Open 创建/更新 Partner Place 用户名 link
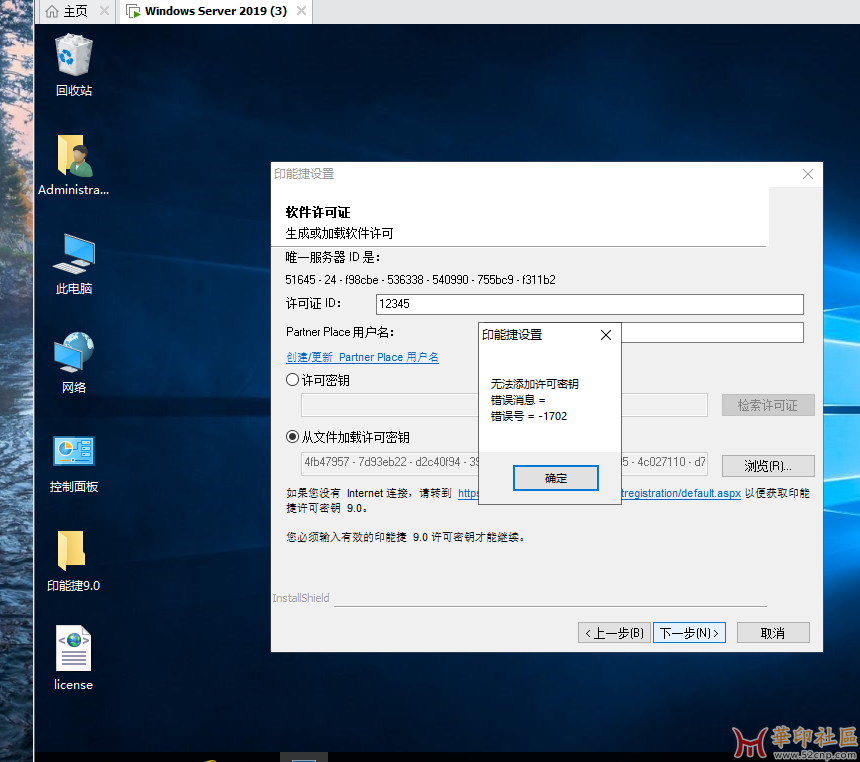Image resolution: width=860 pixels, height=762 pixels. (x=362, y=357)
